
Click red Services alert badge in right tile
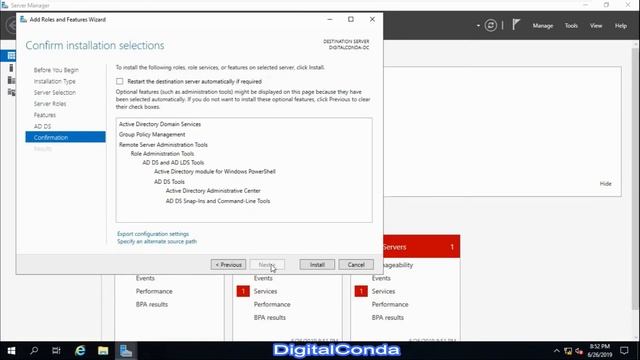click(x=361, y=291)
